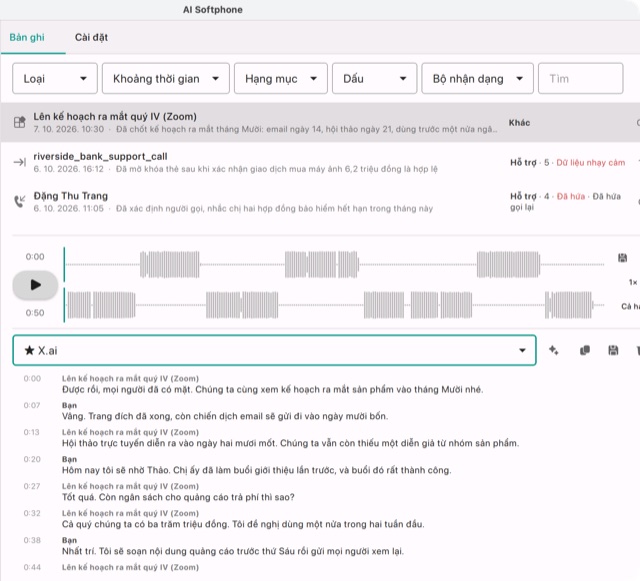Open the Loại filter dropdown
640x581 pixels.
coord(55,78)
